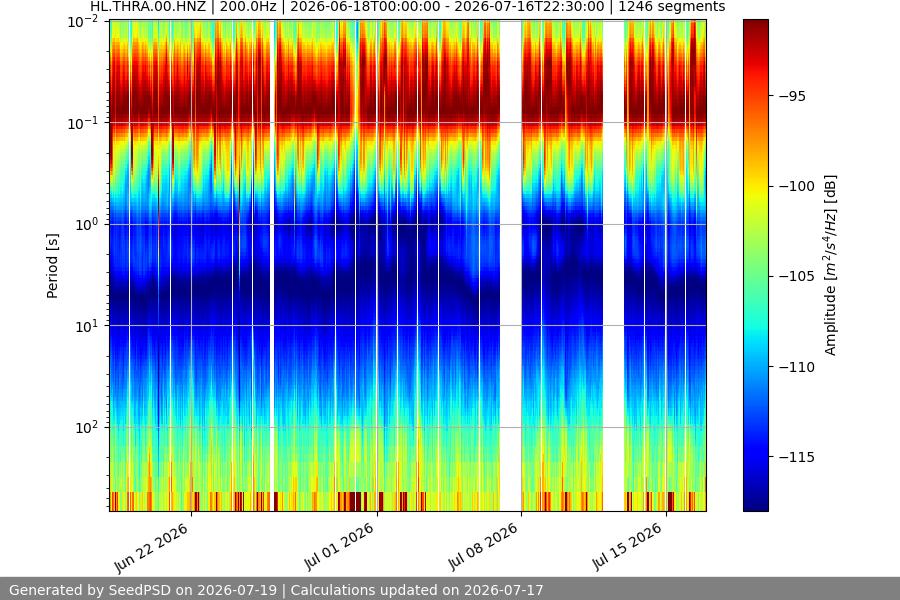Click the 'Amplitude [m²/s⁴/Hz] [dB]' colorbar label

click(831, 265)
